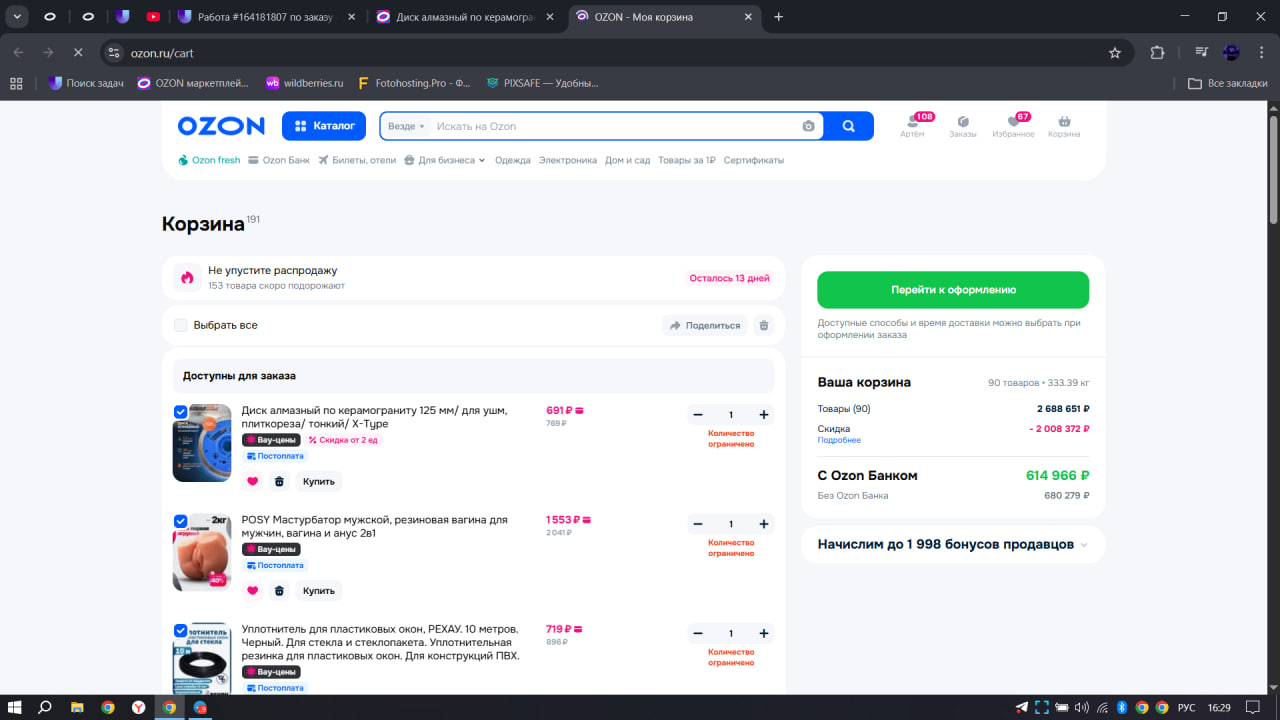The image size is (1280, 720).
Task: Close the OZON - Моя корзина tab
Action: (749, 16)
